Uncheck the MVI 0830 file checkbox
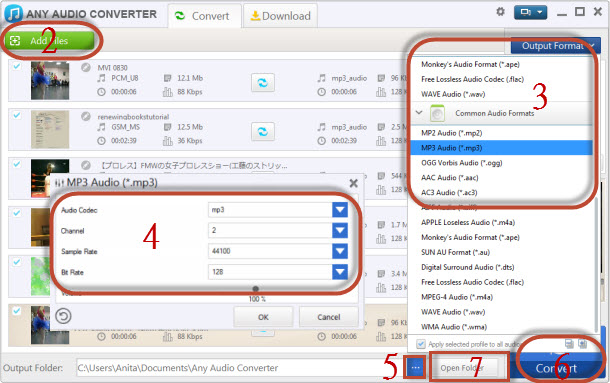This screenshot has height=383, width=610. tap(16, 66)
